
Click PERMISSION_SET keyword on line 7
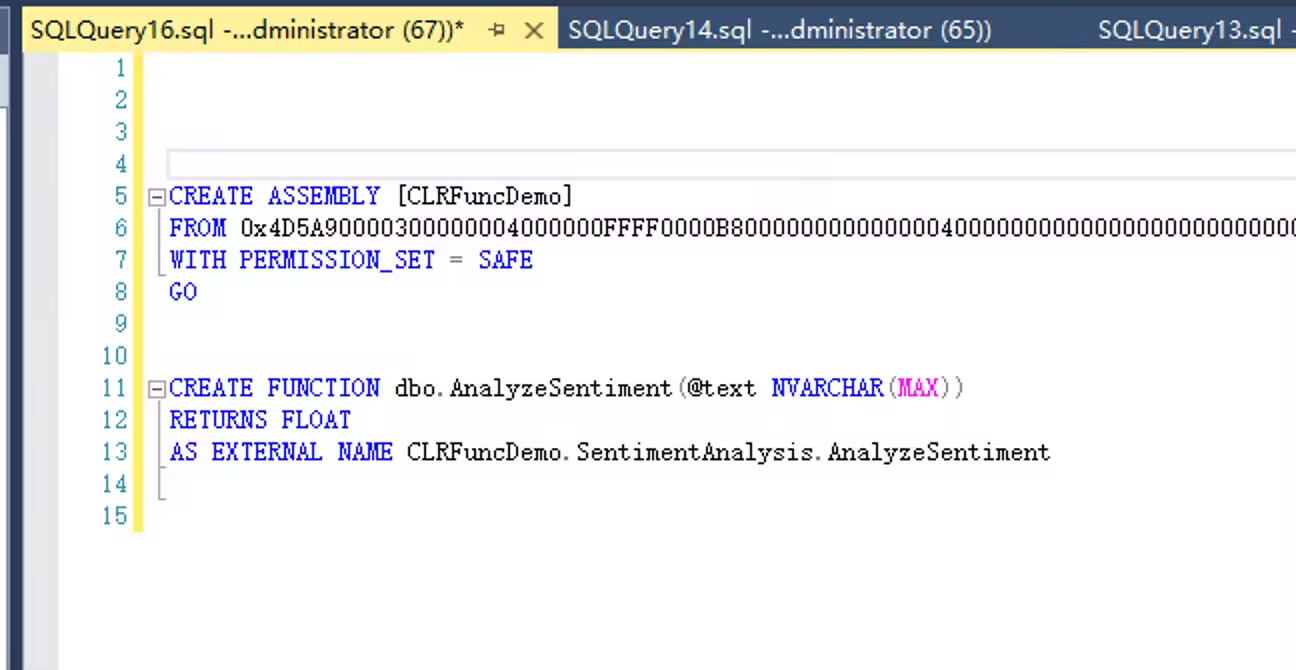pyautogui.click(x=337, y=260)
